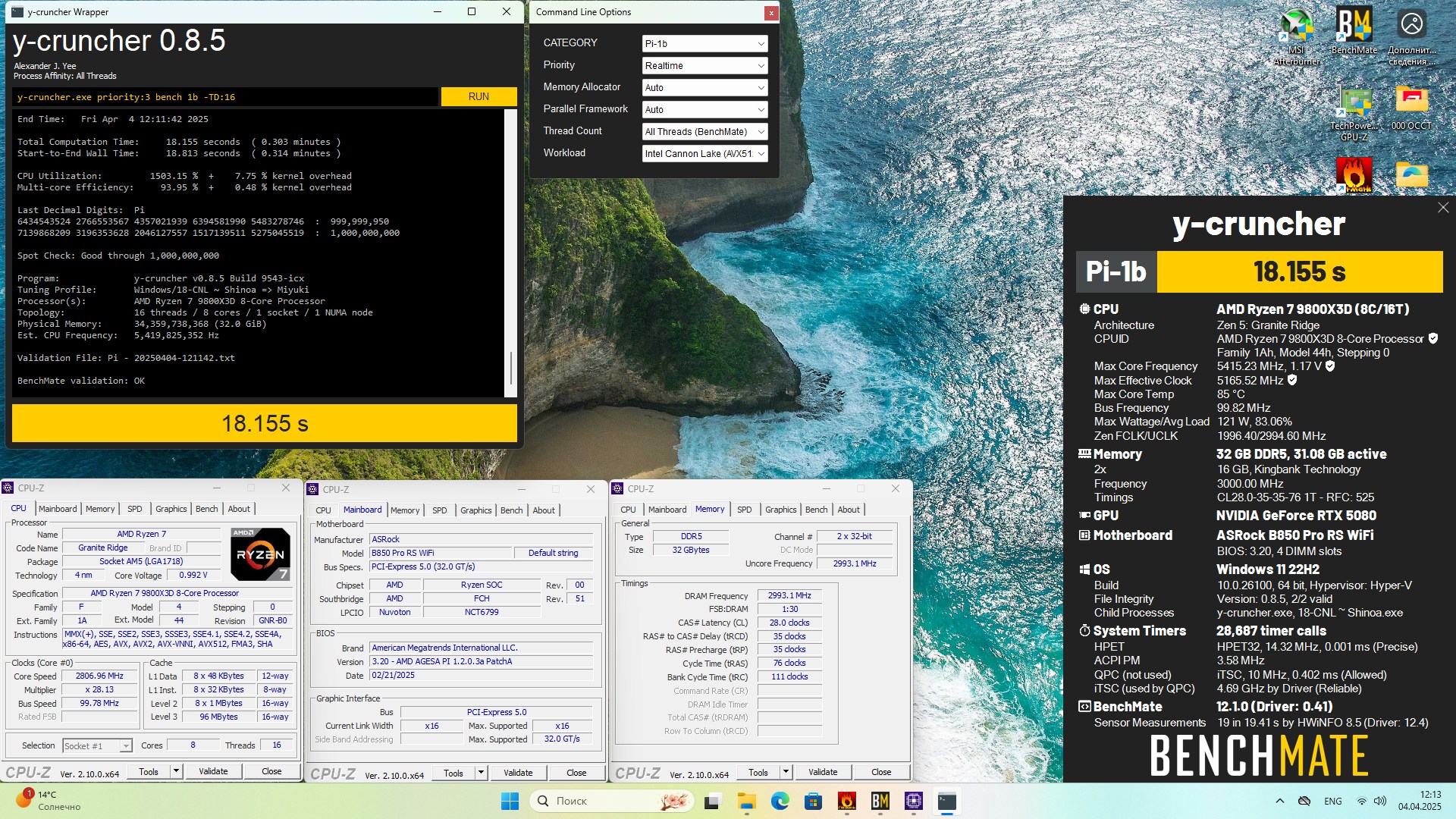The width and height of the screenshot is (1456, 819).
Task: Switch to BenchMate on the taskbar
Action: click(880, 801)
